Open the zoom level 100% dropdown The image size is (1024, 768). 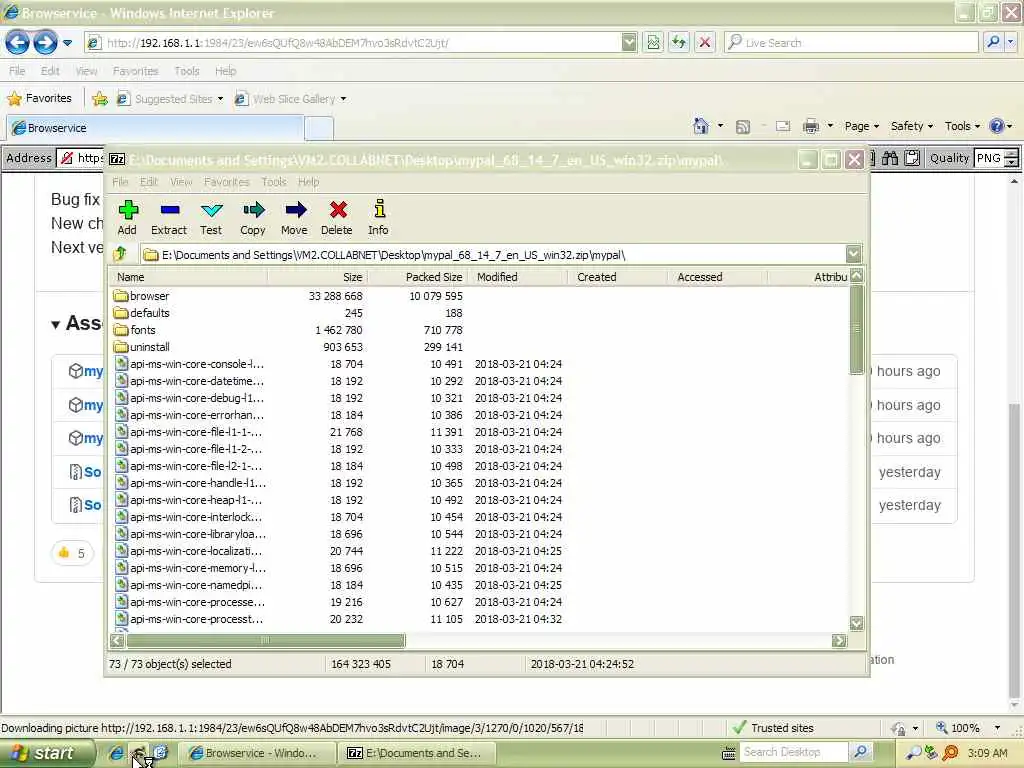point(997,728)
